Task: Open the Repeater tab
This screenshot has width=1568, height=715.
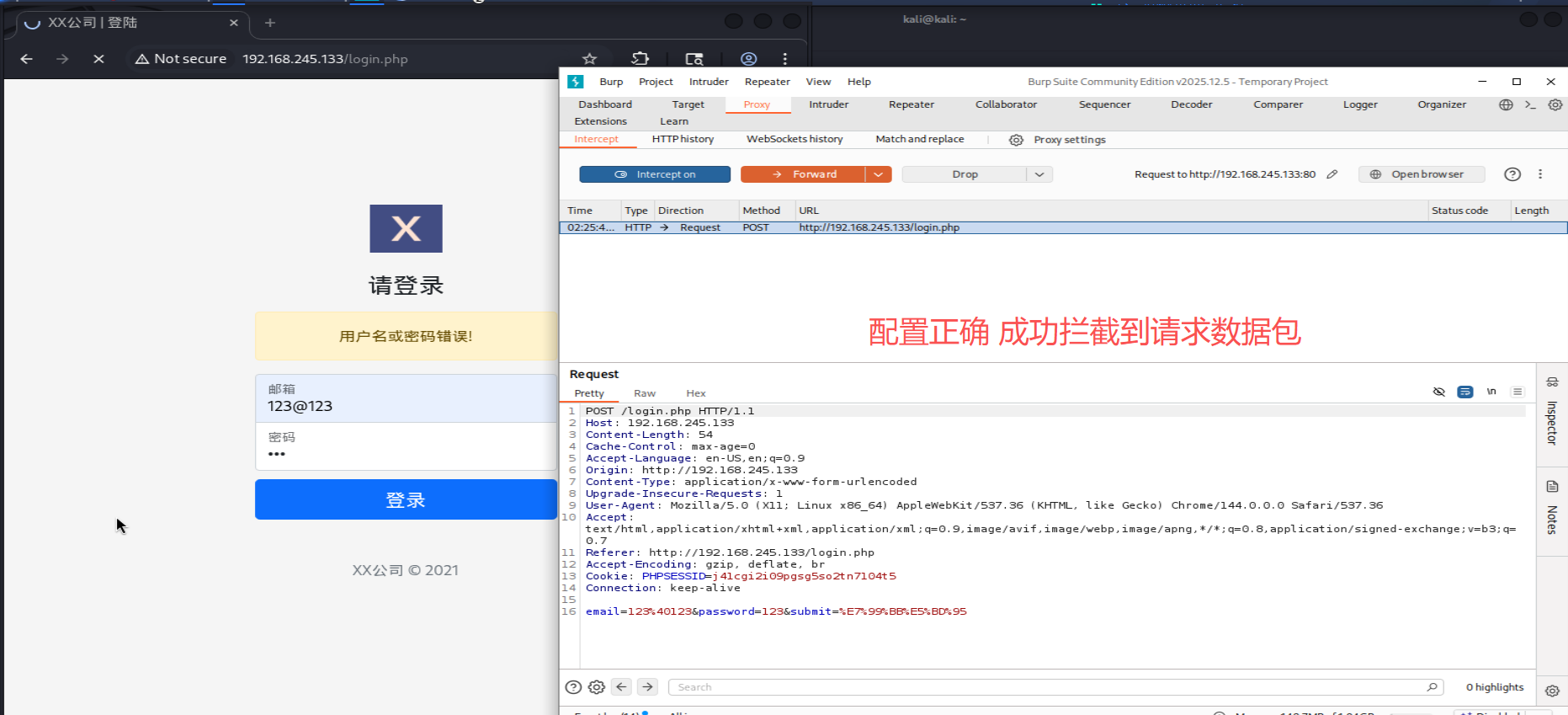Action: point(912,104)
